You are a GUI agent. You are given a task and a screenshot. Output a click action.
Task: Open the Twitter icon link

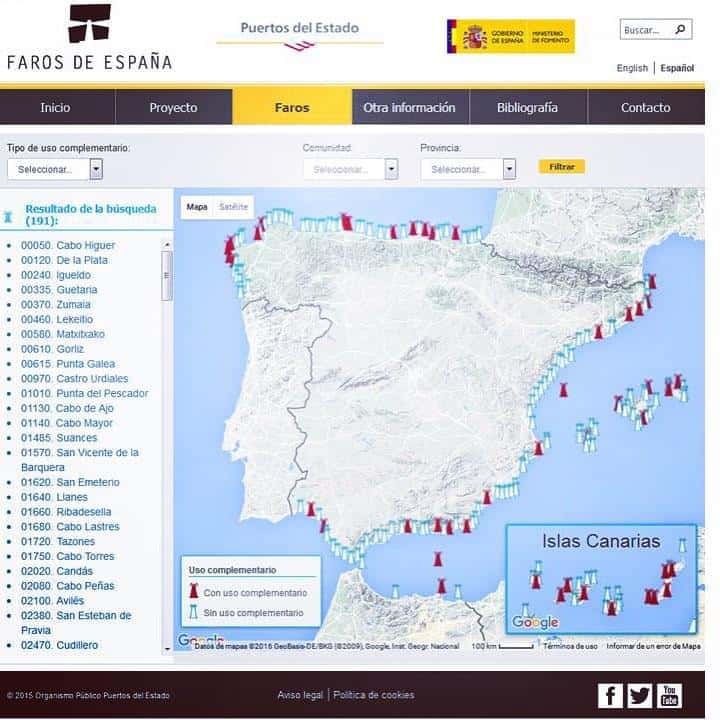pos(640,695)
